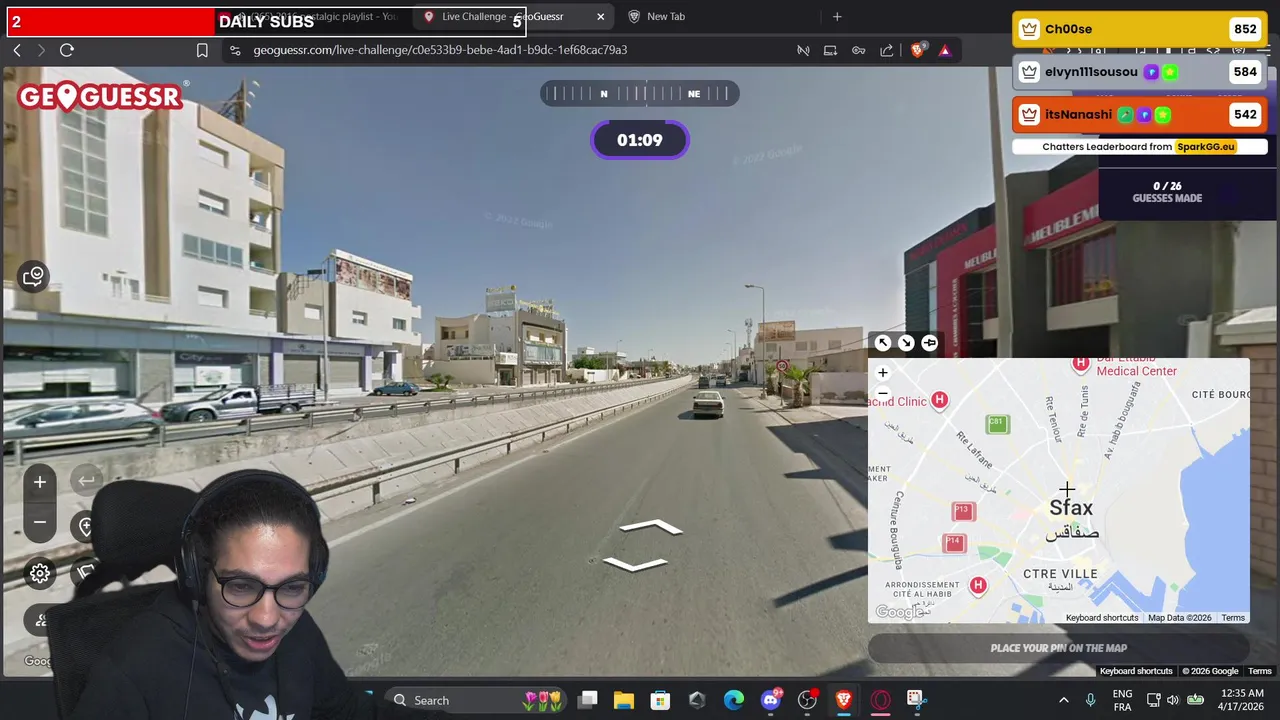Go back with the browser back arrow
This screenshot has height=720, width=1280.
[x=17, y=50]
